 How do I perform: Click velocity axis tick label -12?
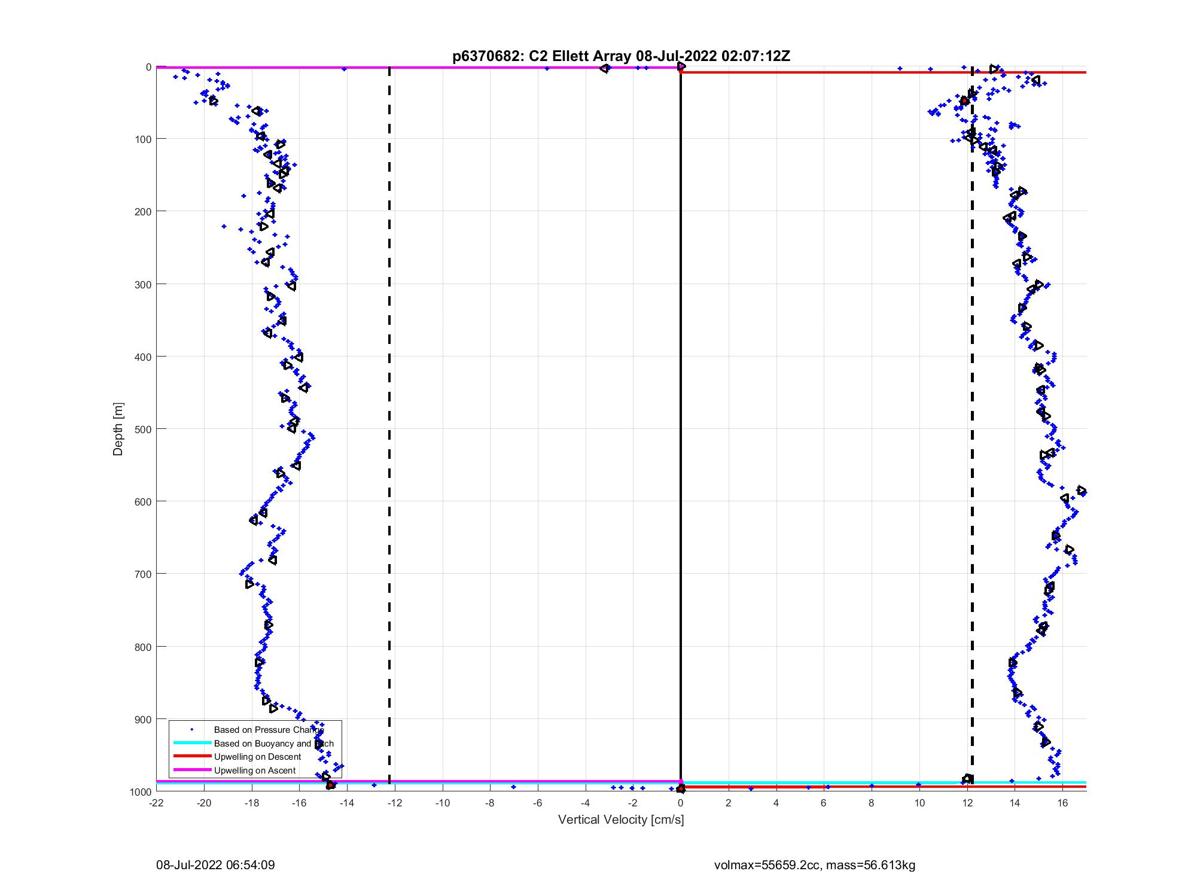[394, 802]
